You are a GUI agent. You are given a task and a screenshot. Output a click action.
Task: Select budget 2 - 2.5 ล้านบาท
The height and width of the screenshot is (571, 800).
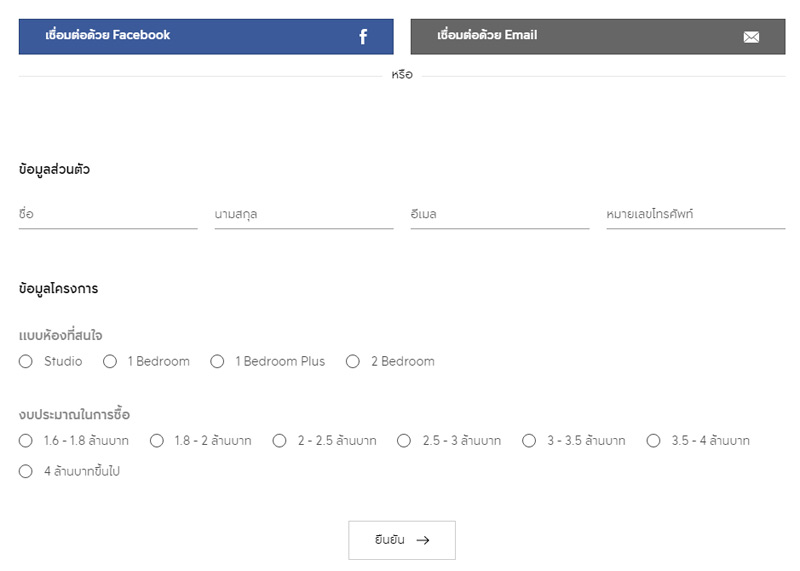[x=280, y=441]
